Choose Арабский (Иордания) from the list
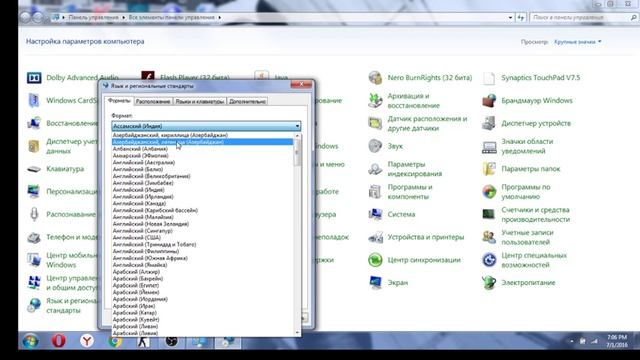Image resolution: width=640 pixels, height=360 pixels. (202, 299)
